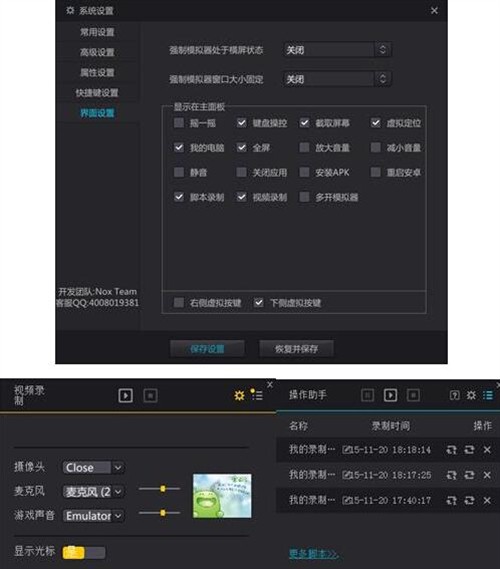The image size is (500, 569).
Task: Uncheck the 键盘操控 checkbox
Action: (241, 123)
